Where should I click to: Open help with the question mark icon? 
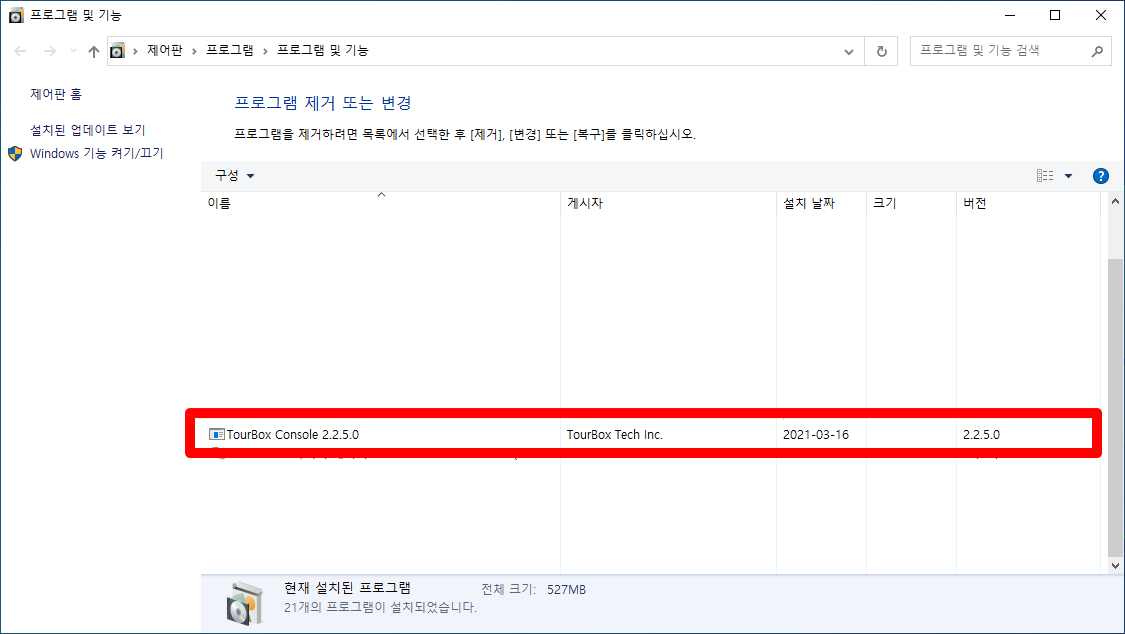click(x=1101, y=176)
